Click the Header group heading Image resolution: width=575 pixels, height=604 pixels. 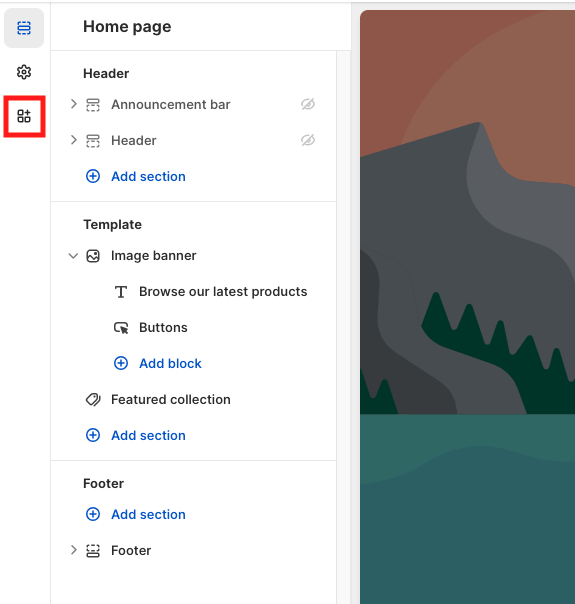[106, 74]
